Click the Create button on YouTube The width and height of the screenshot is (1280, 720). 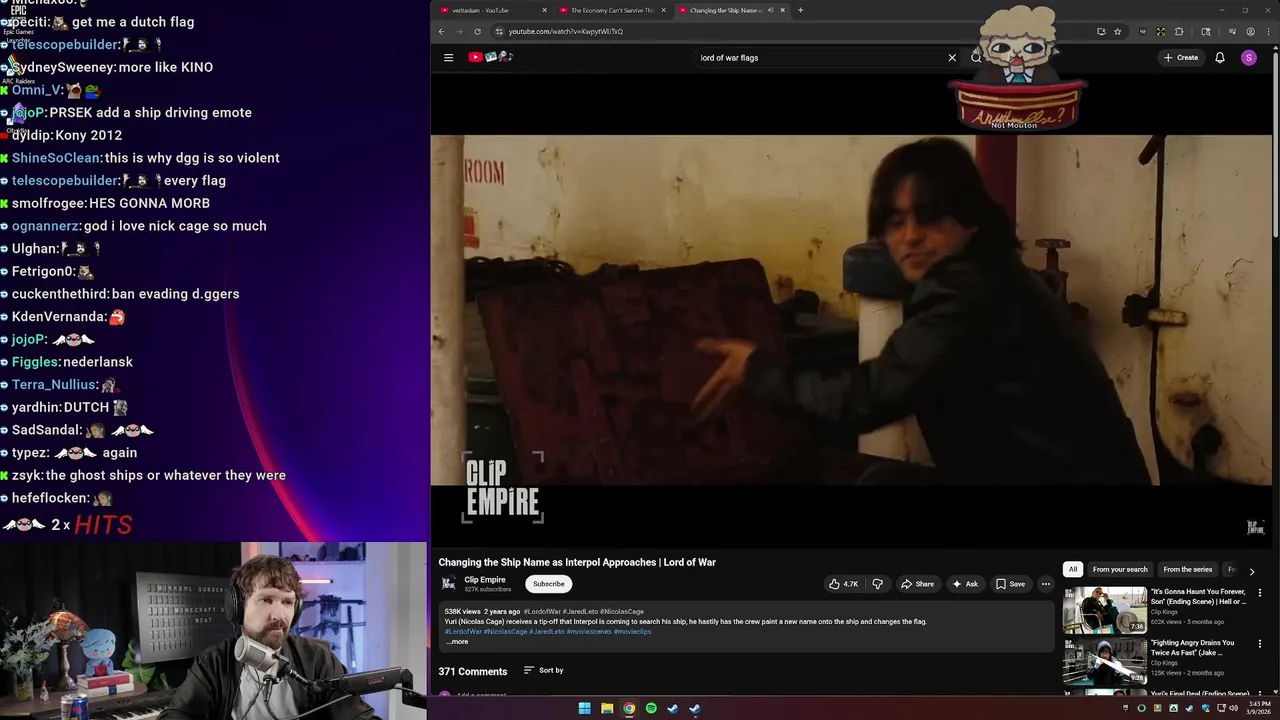[1181, 58]
